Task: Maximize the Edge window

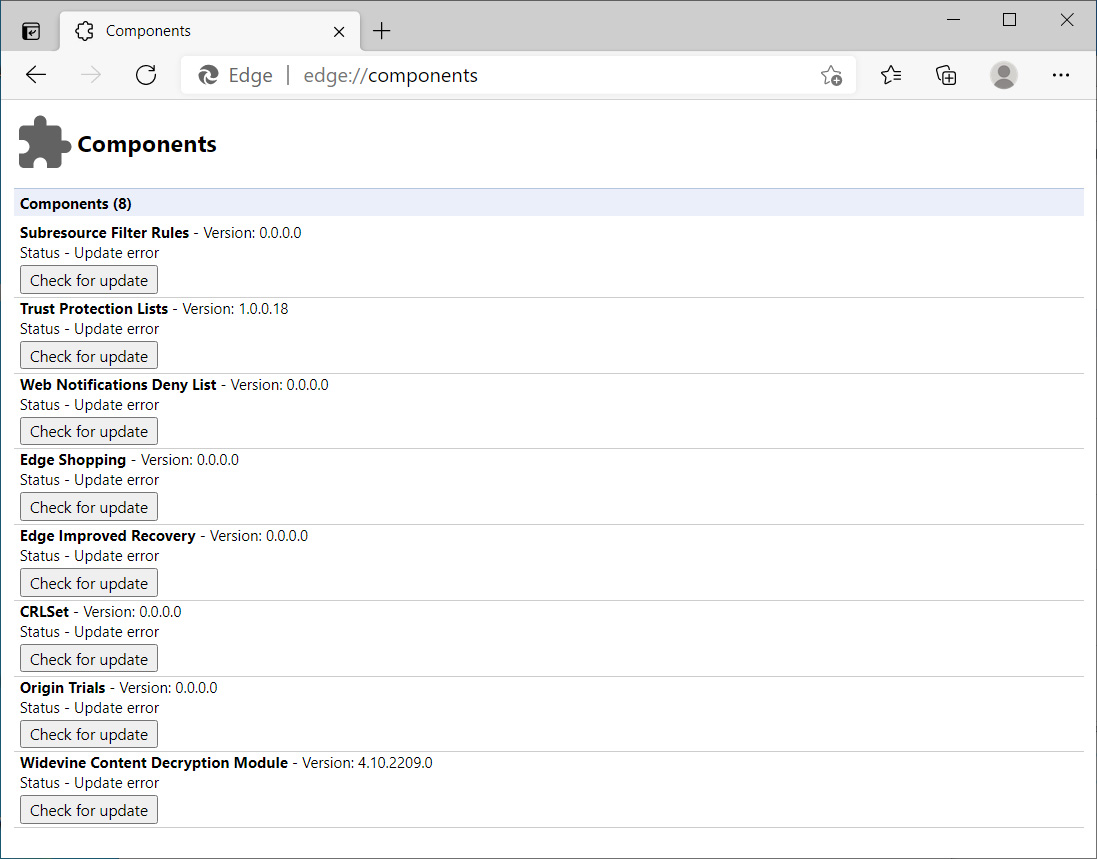Action: coord(1009,20)
